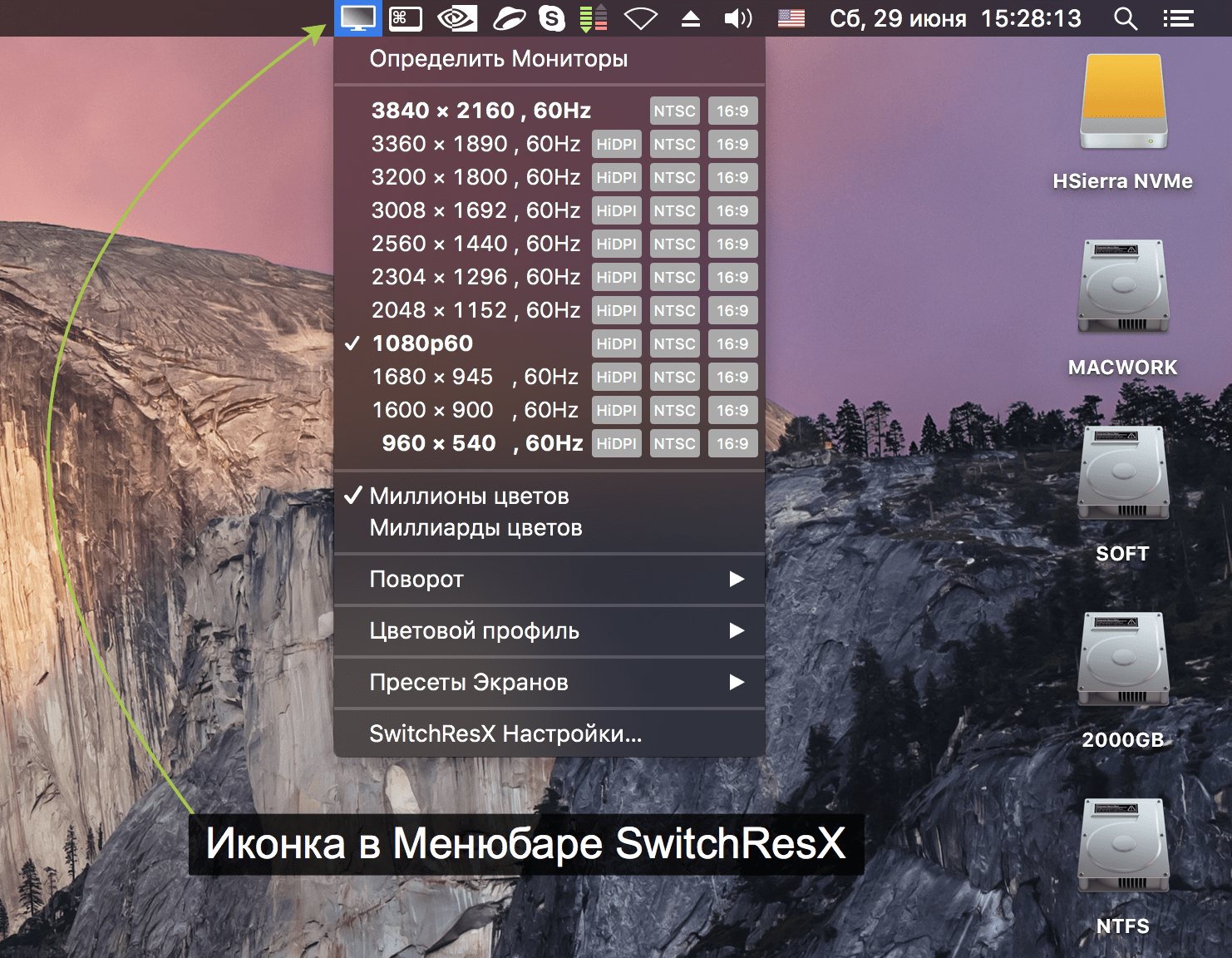Image resolution: width=1232 pixels, height=958 pixels.
Task: Open the NVIDIA menu bar icon
Action: 457,18
